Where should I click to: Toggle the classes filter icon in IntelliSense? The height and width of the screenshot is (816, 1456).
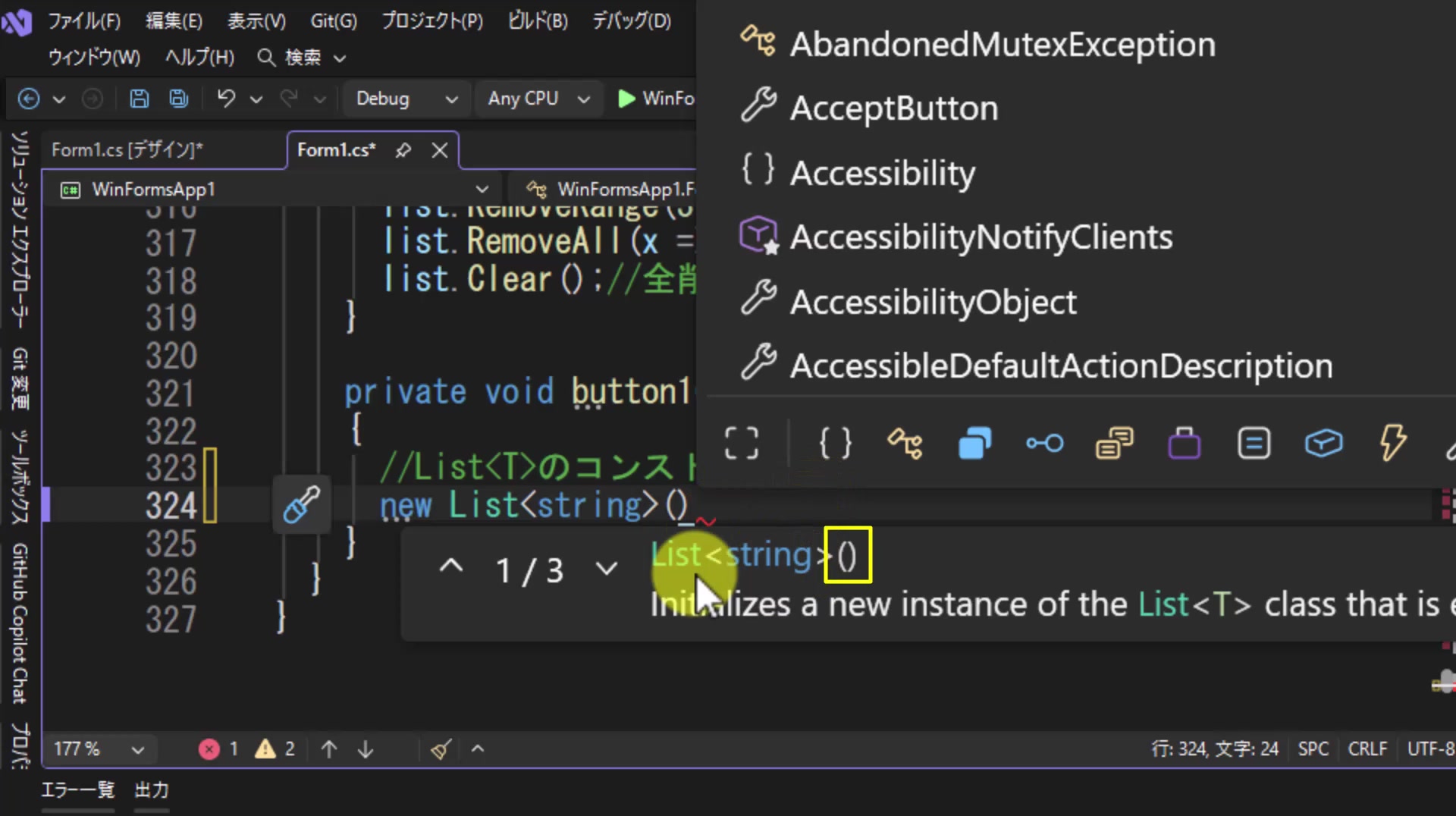point(905,443)
